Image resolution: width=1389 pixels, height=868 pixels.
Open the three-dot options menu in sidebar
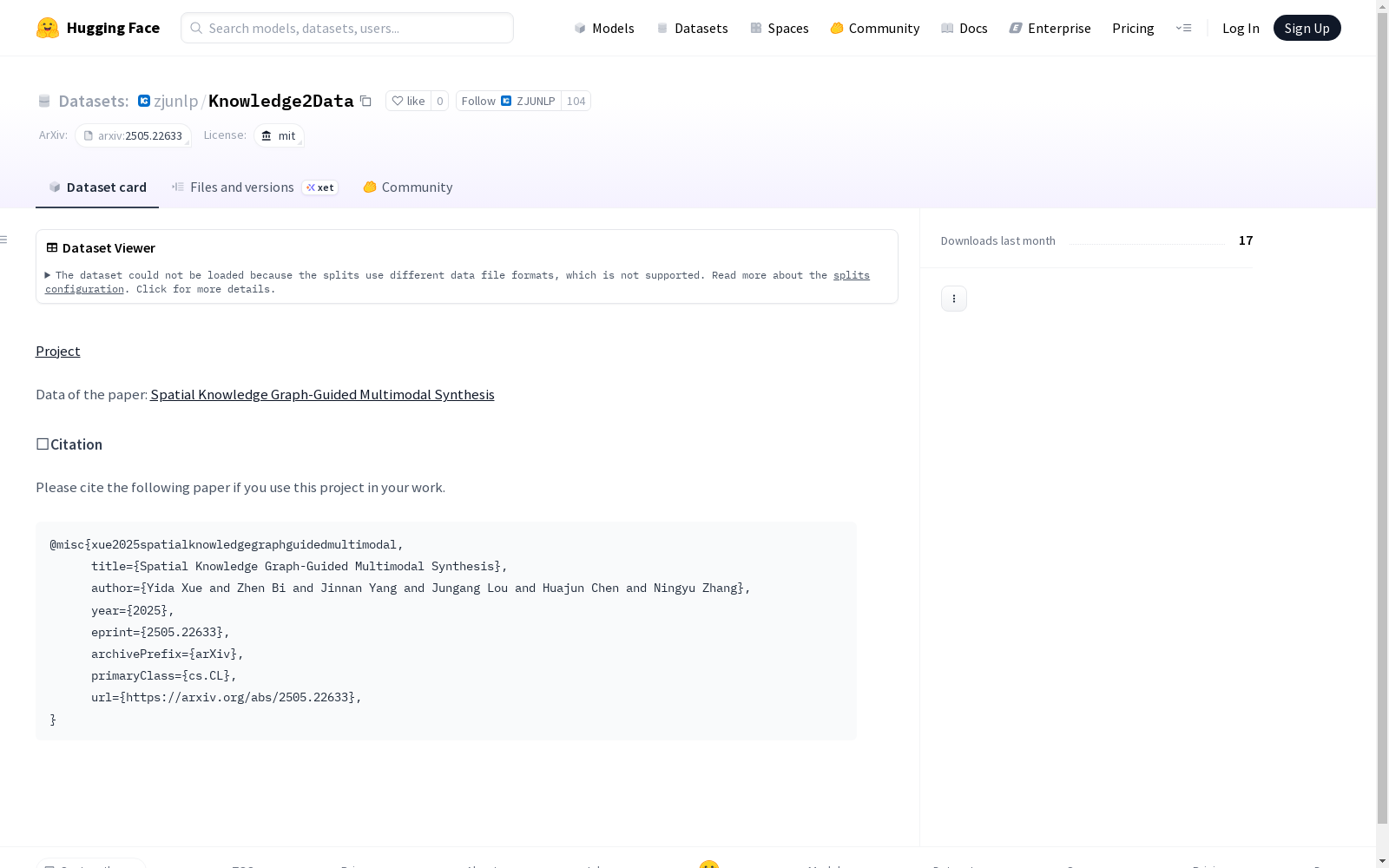tap(953, 299)
